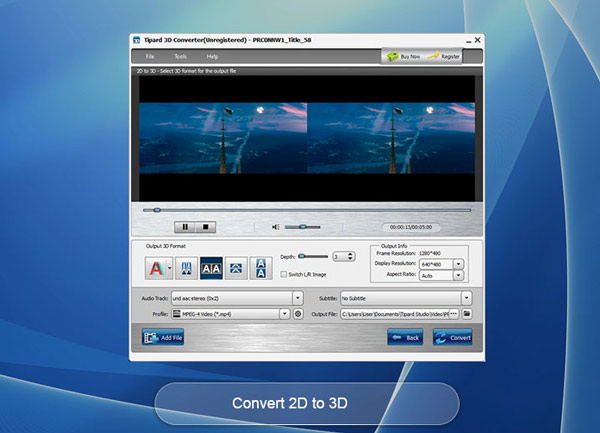600x433 pixels.
Task: Click the Add File button
Action: pyautogui.click(x=163, y=337)
